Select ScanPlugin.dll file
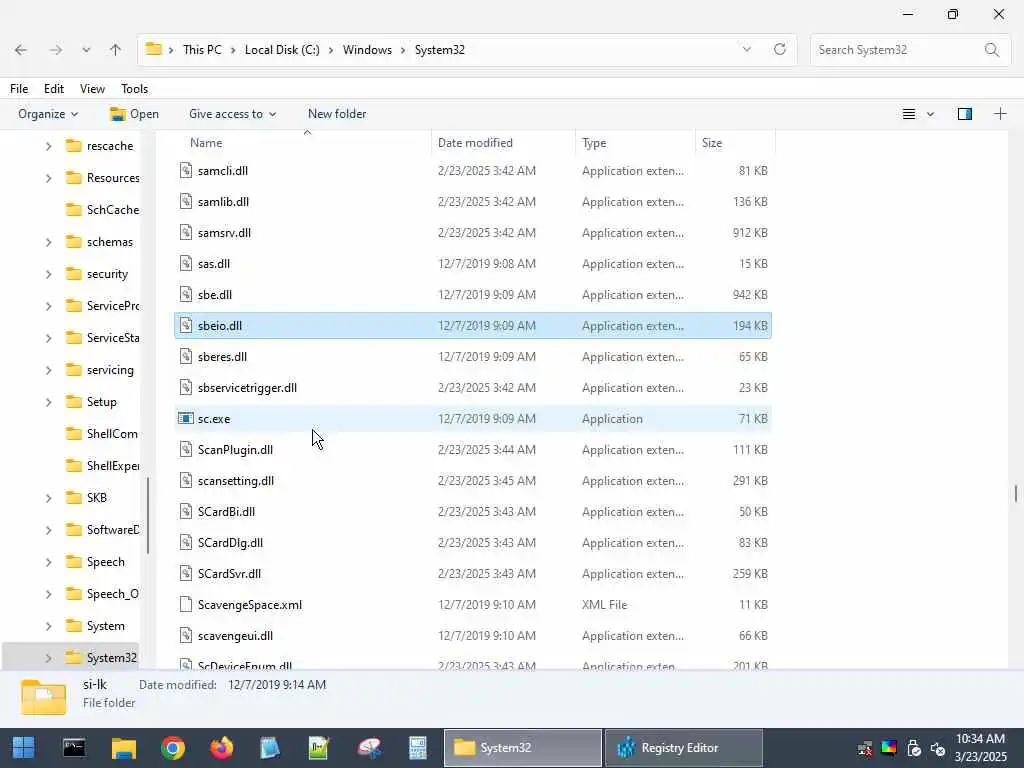1024x768 pixels. click(473, 450)
